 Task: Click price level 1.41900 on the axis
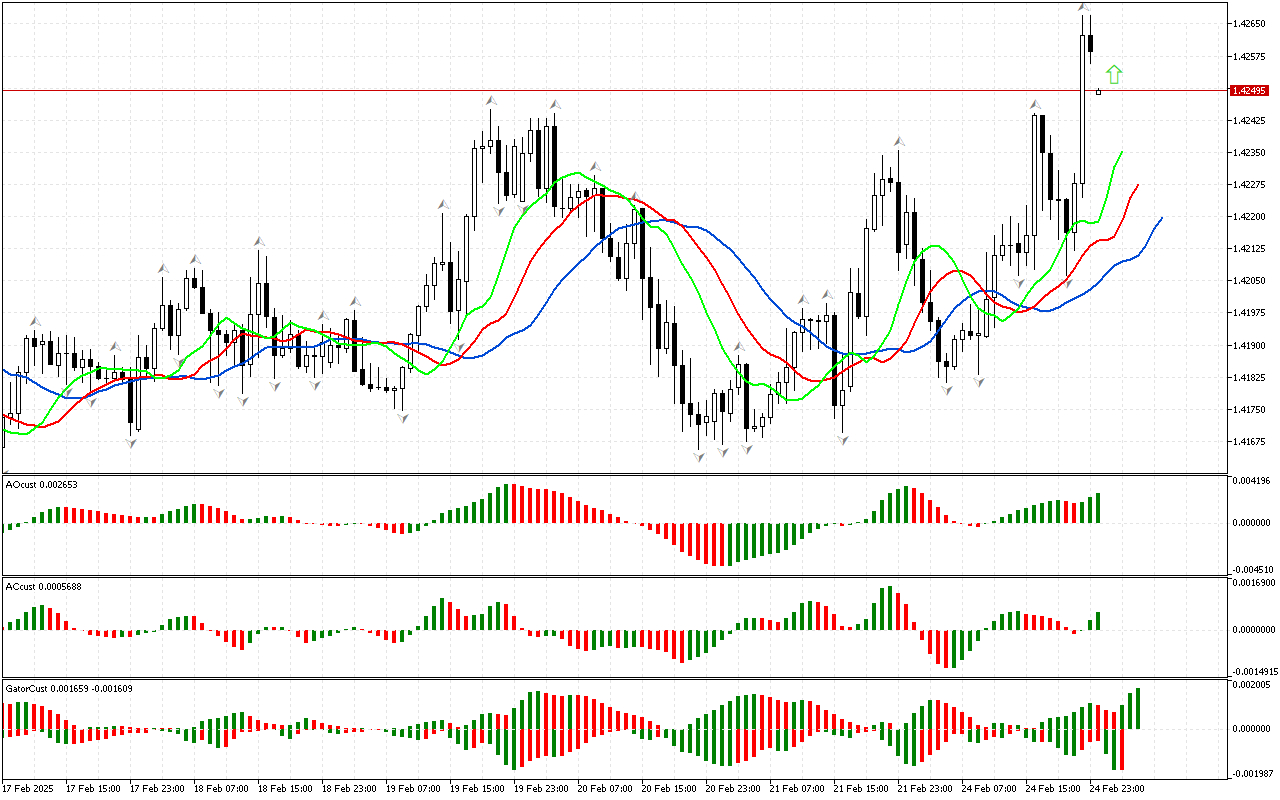[x=1250, y=346]
